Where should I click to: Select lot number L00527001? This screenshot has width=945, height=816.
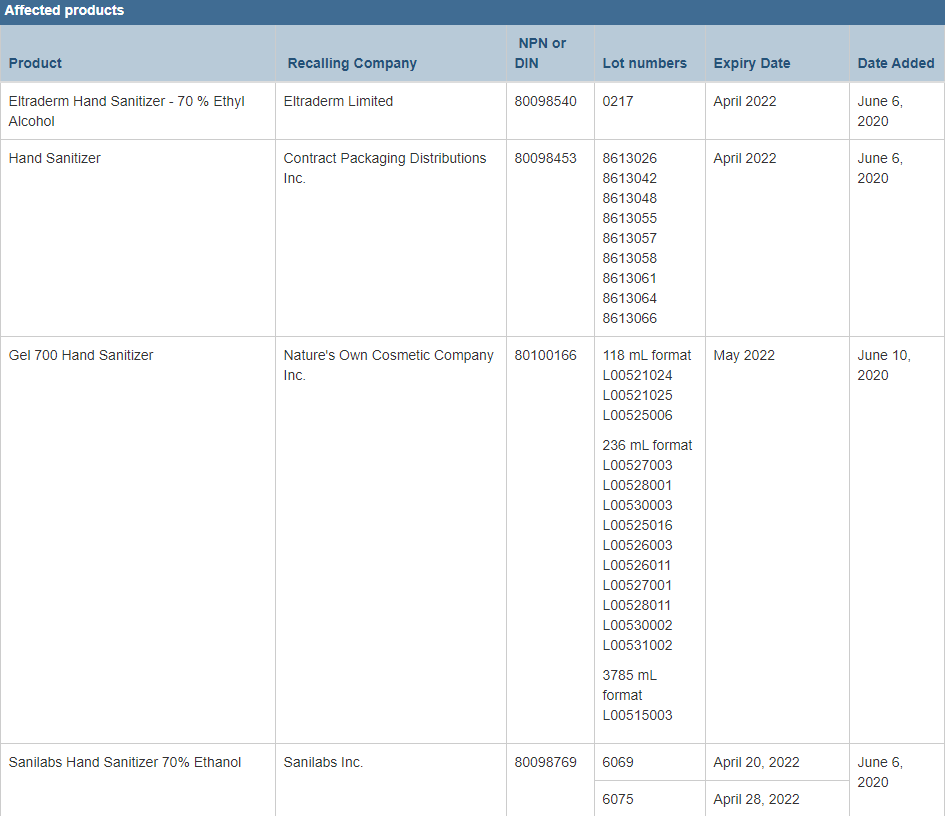637,585
